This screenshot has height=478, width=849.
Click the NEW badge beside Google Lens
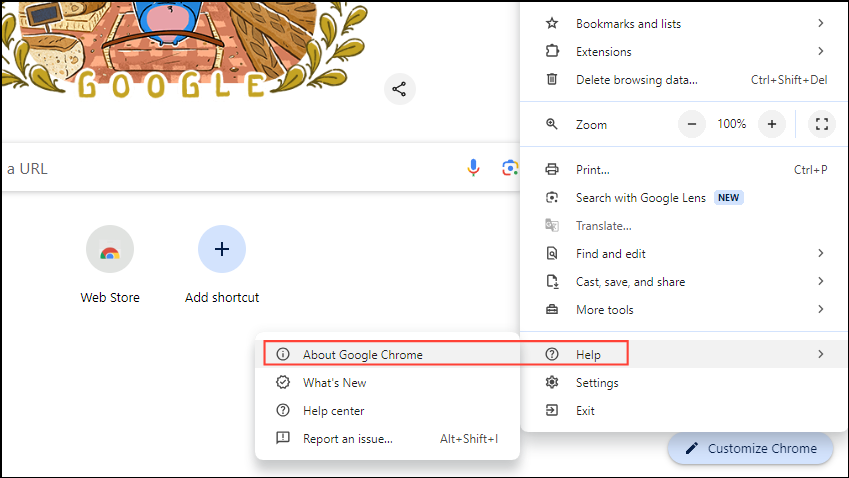(x=728, y=198)
